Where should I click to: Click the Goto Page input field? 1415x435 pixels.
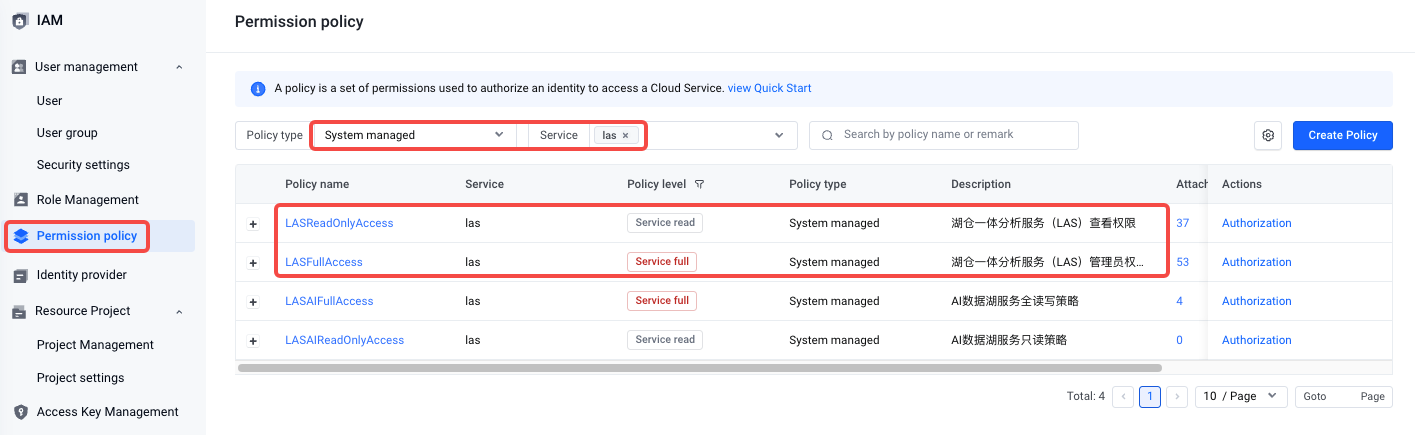tap(1344, 397)
